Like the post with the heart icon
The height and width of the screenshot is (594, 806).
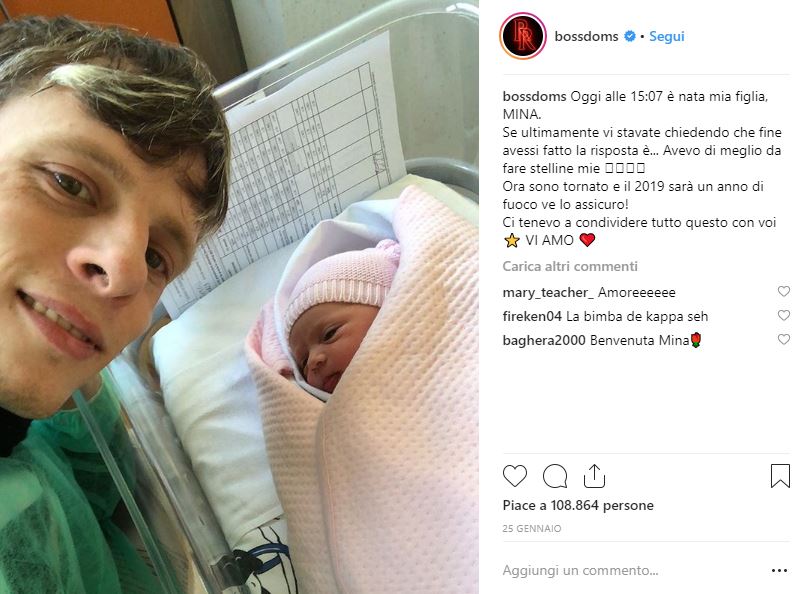point(515,476)
